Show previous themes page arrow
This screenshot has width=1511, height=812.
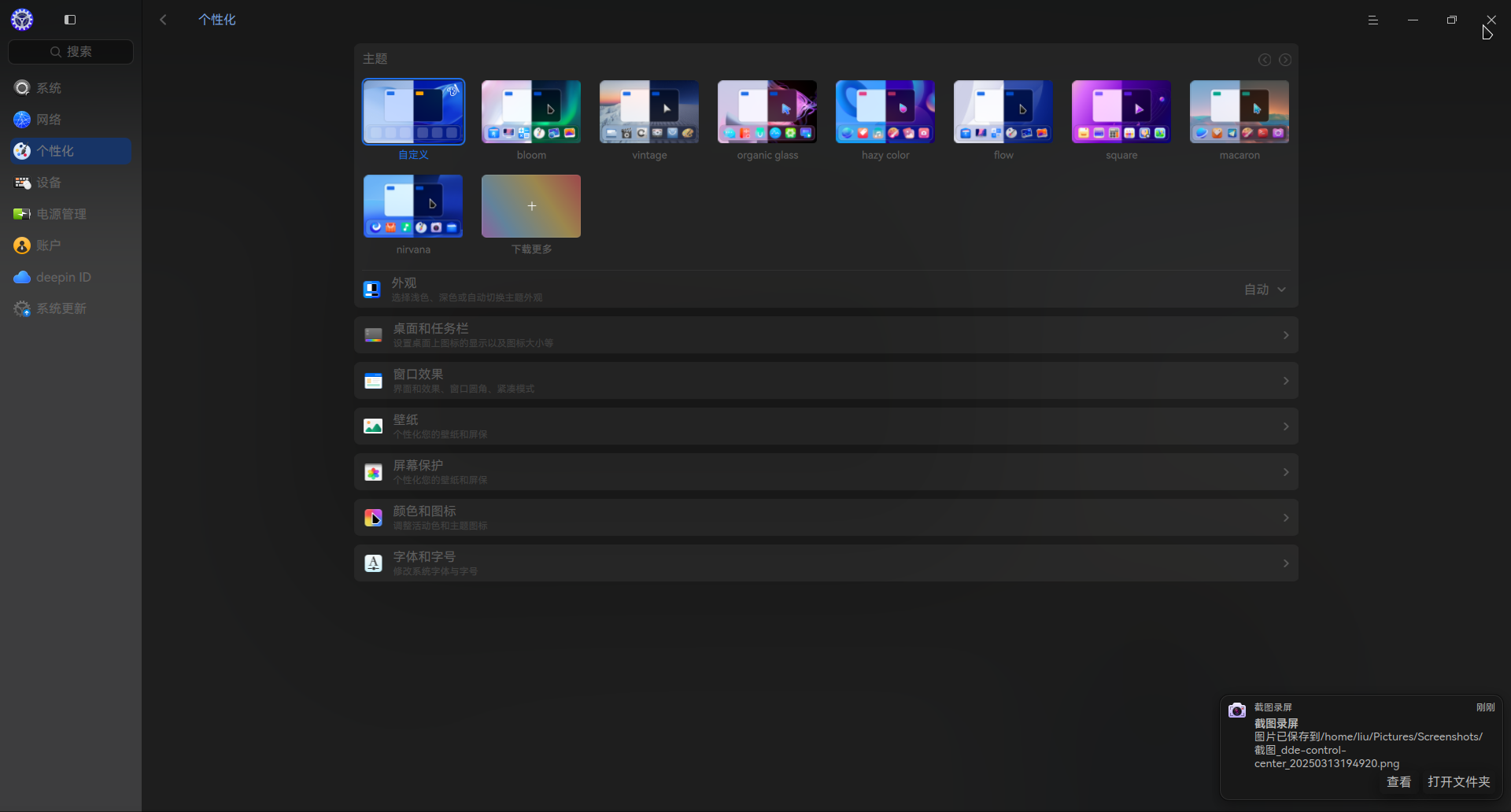pyautogui.click(x=1265, y=60)
